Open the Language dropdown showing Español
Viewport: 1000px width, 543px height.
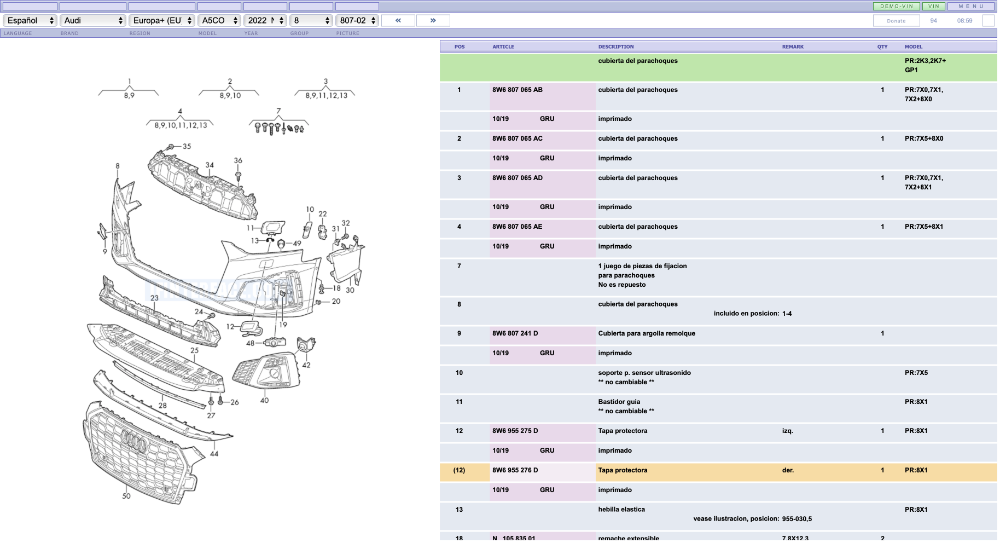click(29, 20)
